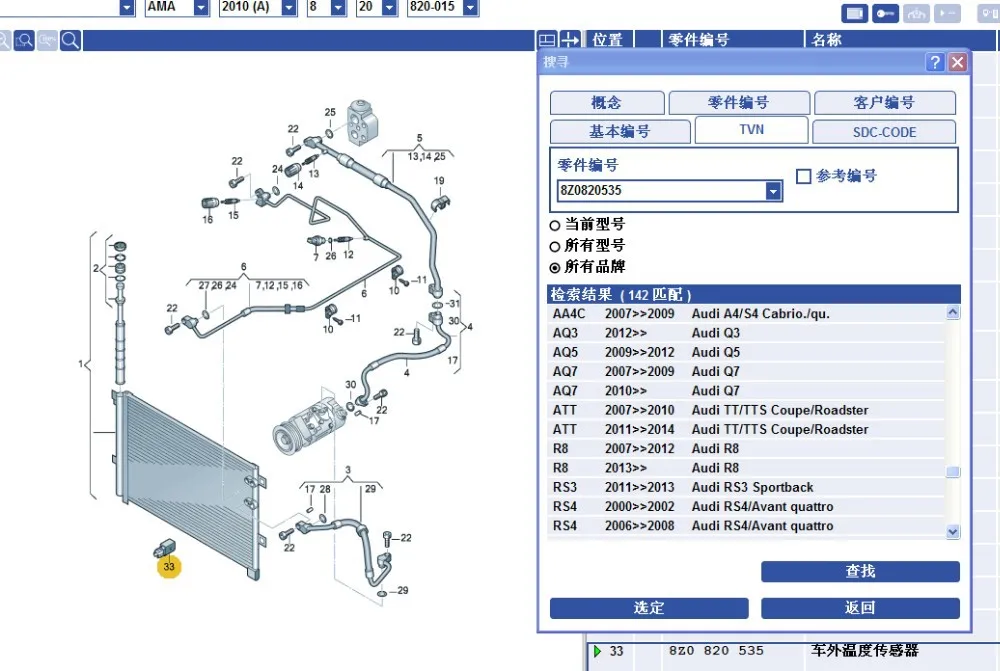Select the AQ7 2007>>2009 Audi Q7 result
The height and width of the screenshot is (671, 1000).
746,371
